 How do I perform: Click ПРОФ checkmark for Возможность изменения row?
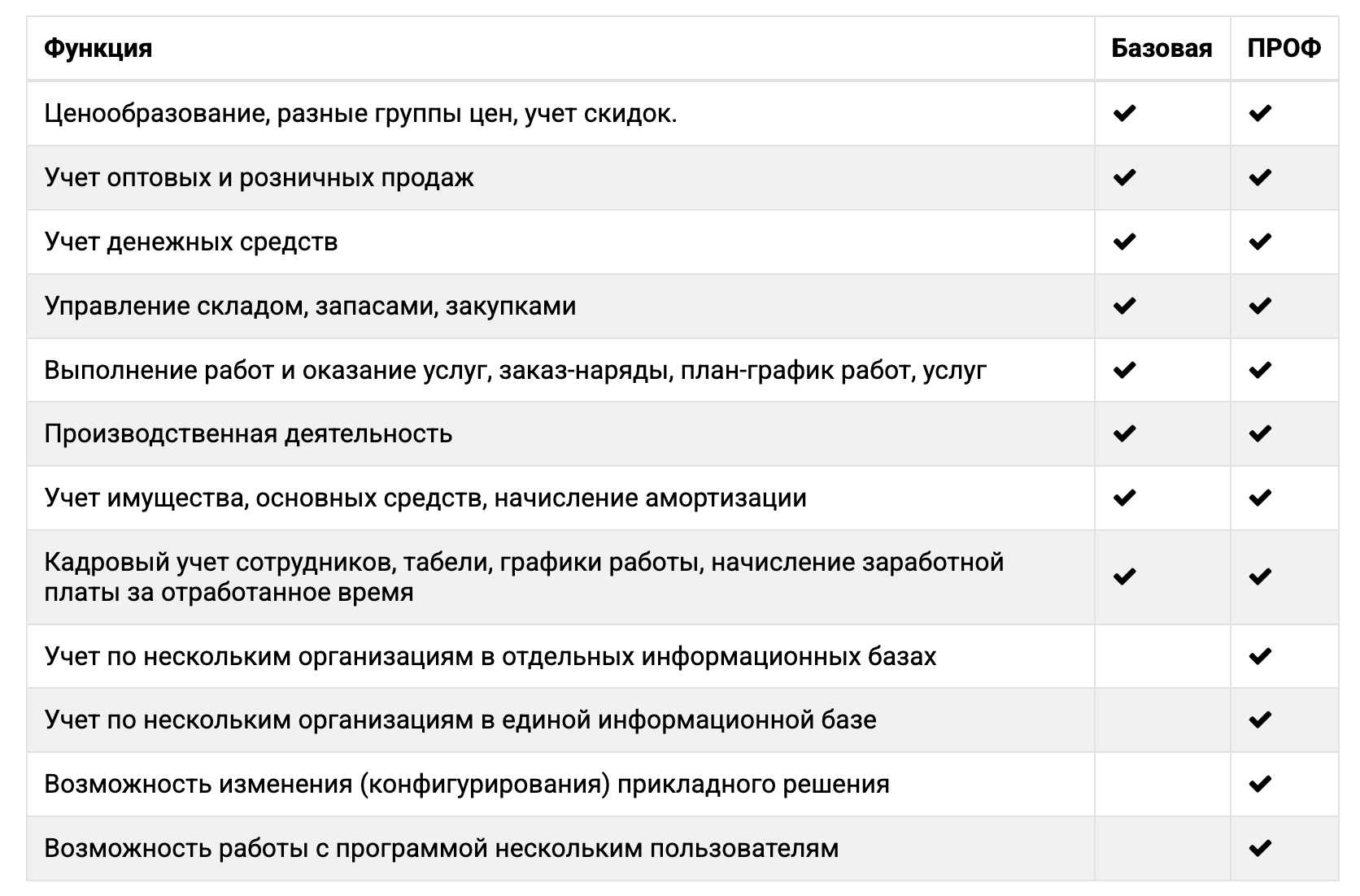coord(1260,784)
